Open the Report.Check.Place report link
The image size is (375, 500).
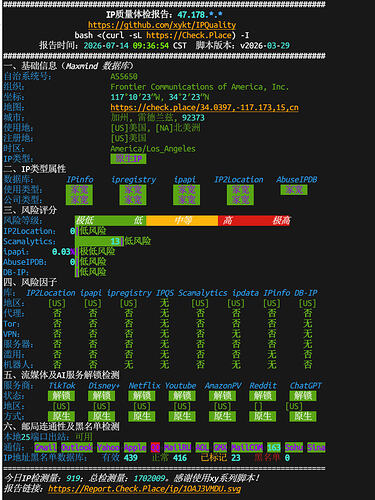click(x=144, y=489)
